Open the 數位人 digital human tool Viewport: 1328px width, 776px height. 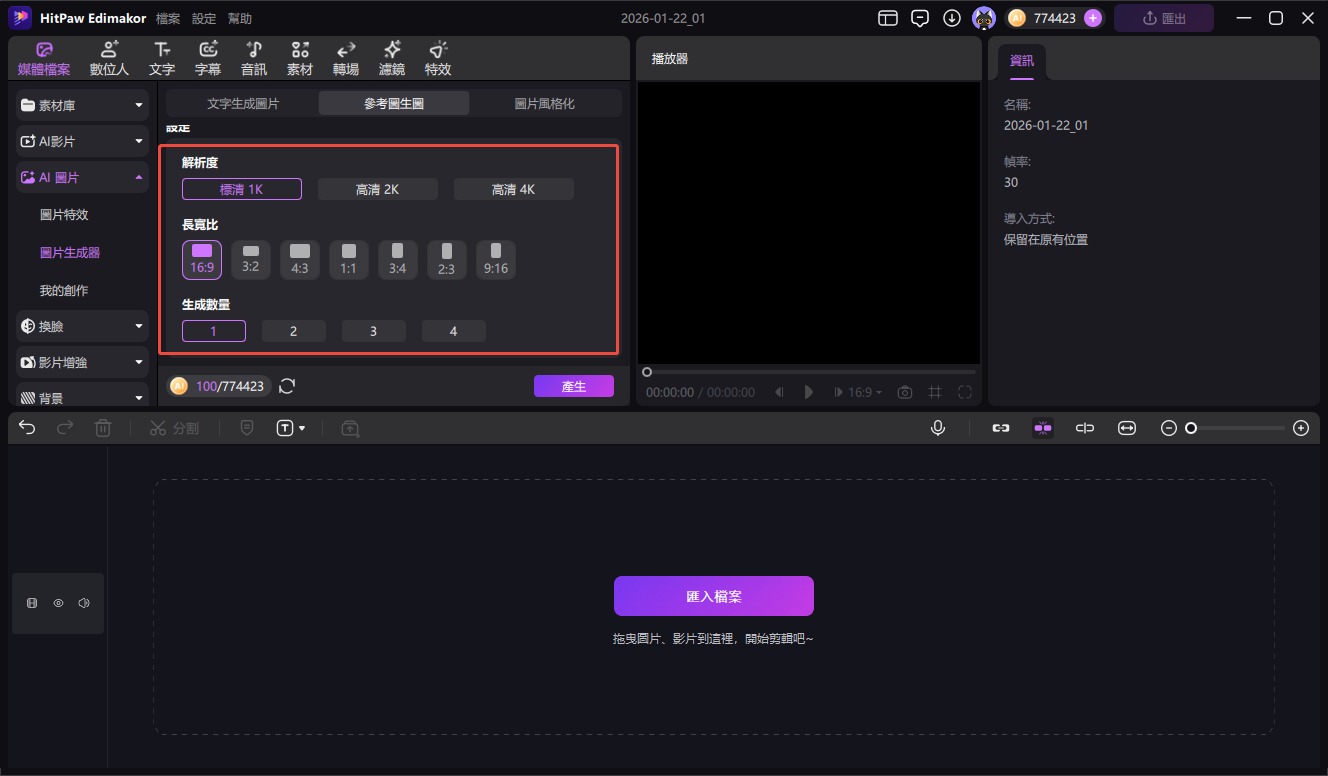pyautogui.click(x=109, y=58)
